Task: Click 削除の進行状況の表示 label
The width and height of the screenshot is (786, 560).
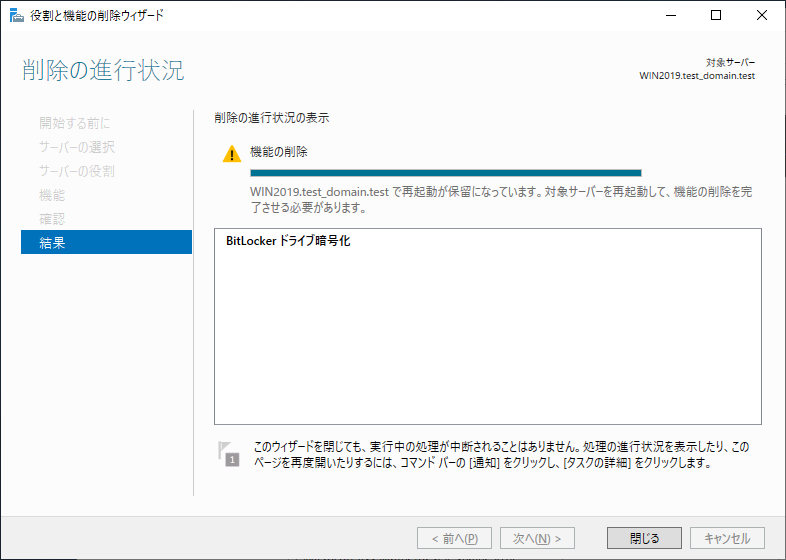Action: click(x=271, y=118)
